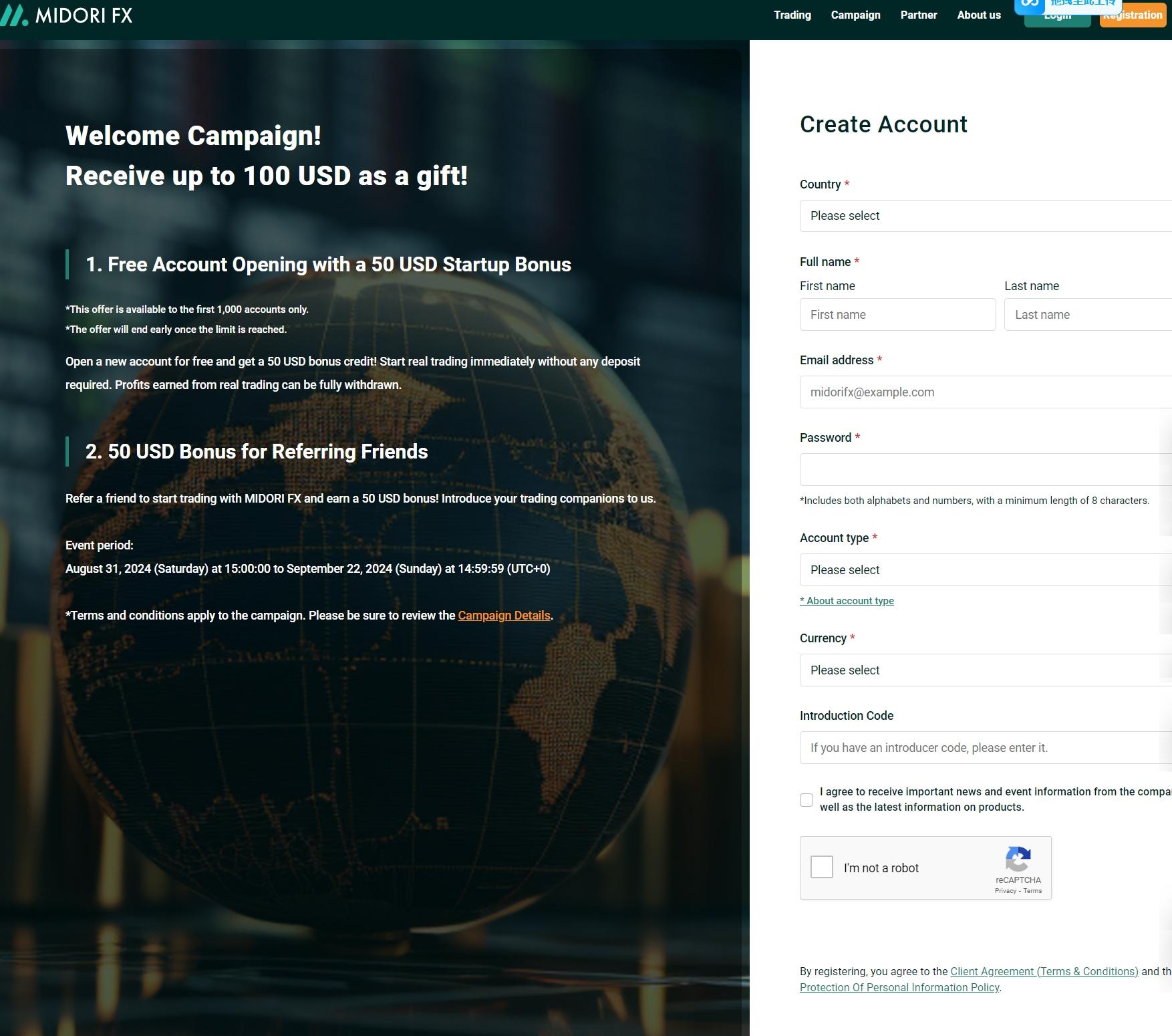Image resolution: width=1172 pixels, height=1036 pixels.
Task: Open the reCAPTCHA Privacy link
Action: click(1005, 891)
